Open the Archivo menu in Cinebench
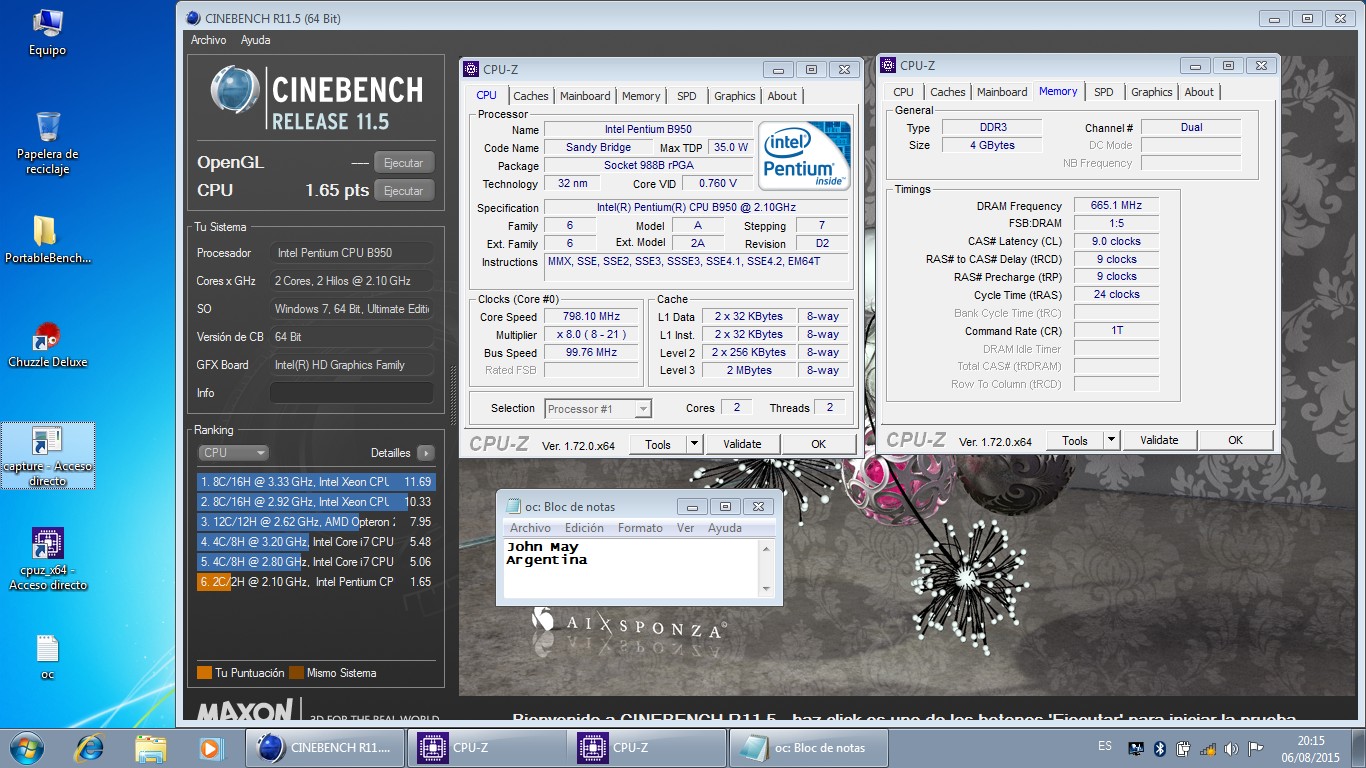Image resolution: width=1366 pixels, height=768 pixels. point(208,40)
